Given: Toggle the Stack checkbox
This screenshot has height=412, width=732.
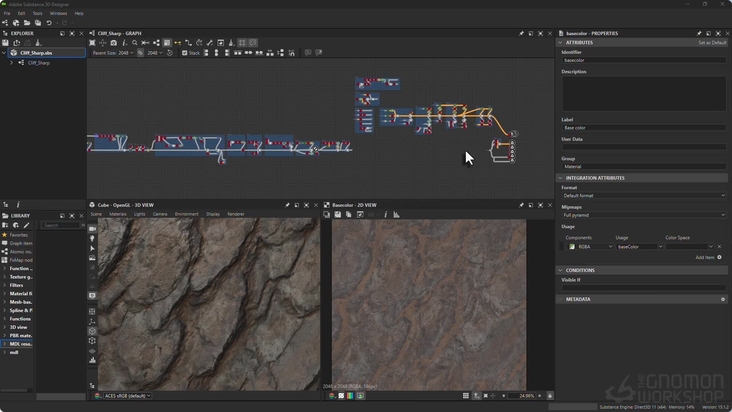Looking at the screenshot, I should [x=184, y=53].
